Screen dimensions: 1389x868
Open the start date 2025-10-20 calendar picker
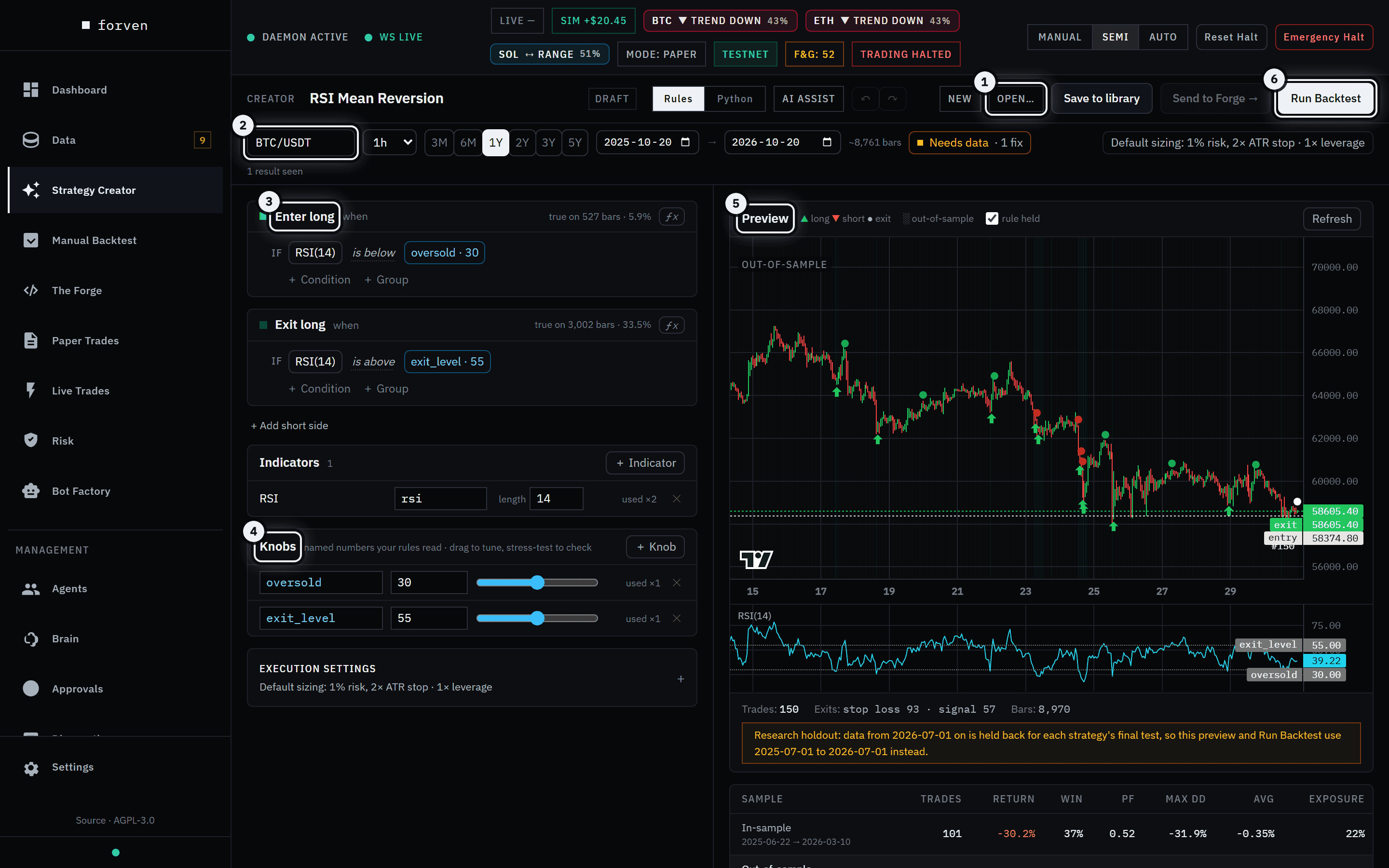[685, 142]
